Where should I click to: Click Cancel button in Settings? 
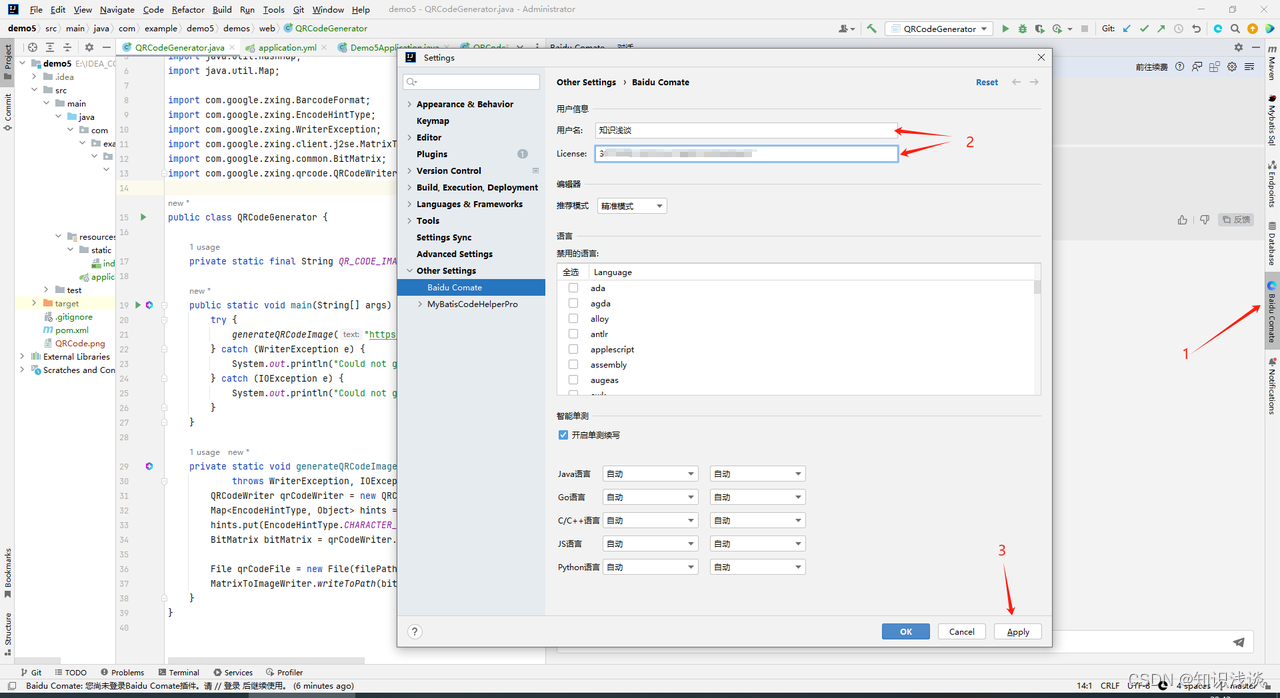point(962,632)
